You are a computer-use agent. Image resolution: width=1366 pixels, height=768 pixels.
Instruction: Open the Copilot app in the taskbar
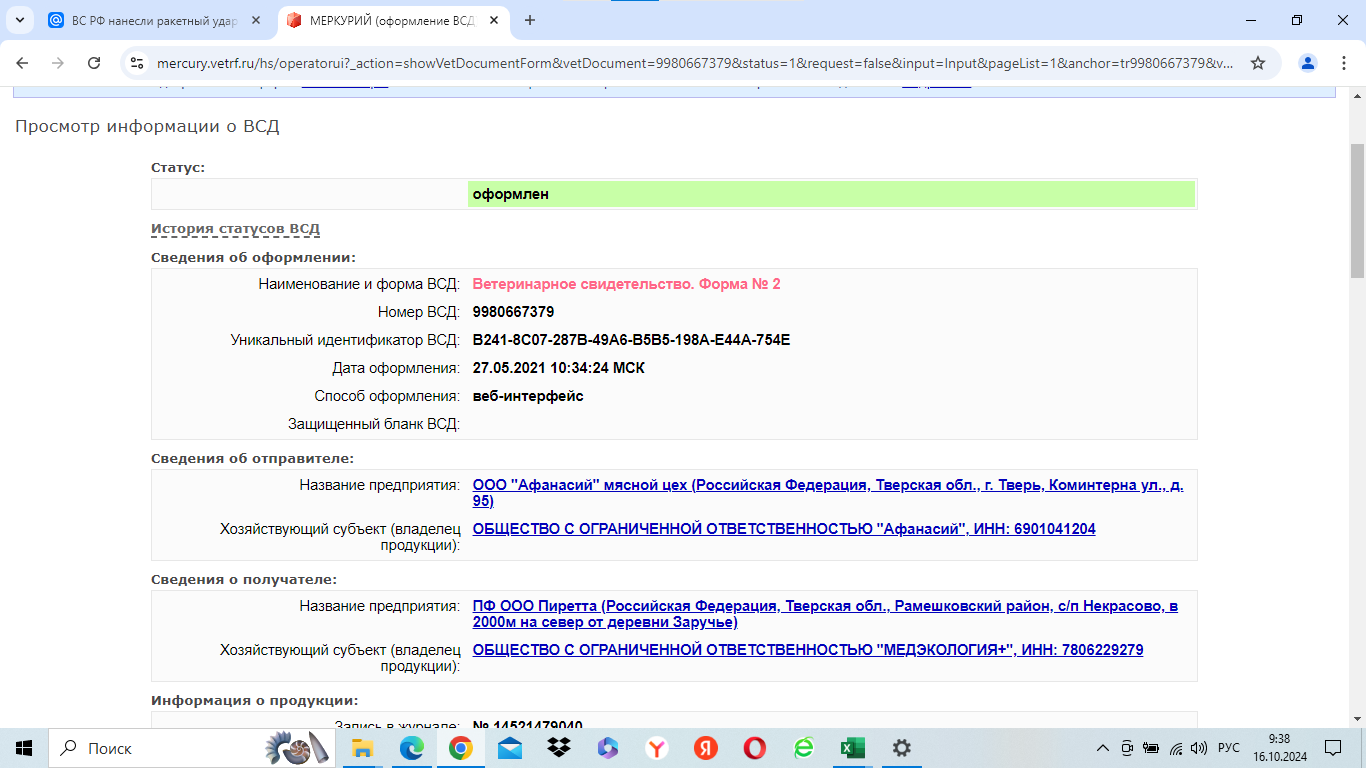pyautogui.click(x=607, y=748)
